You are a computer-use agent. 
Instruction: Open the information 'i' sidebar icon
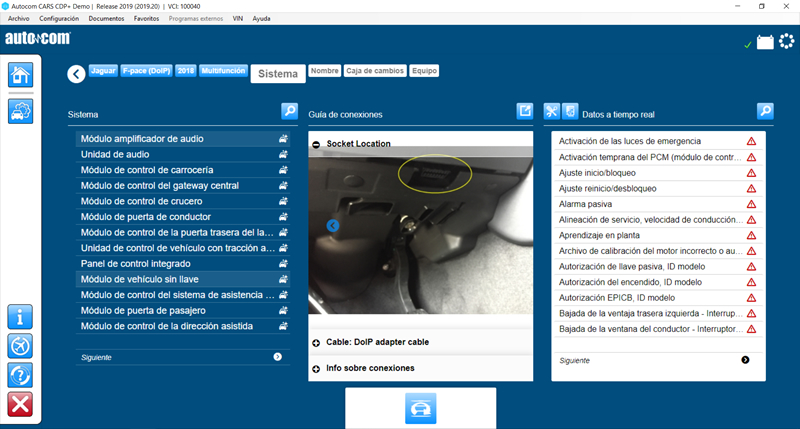click(20, 317)
